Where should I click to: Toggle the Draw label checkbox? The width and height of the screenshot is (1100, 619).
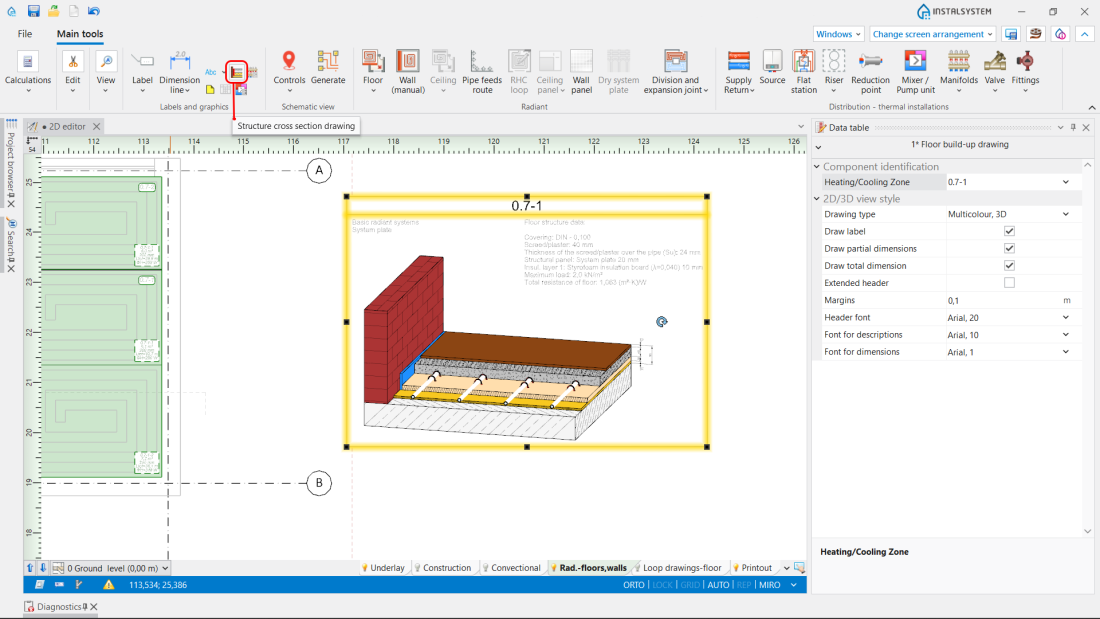[x=1009, y=231]
